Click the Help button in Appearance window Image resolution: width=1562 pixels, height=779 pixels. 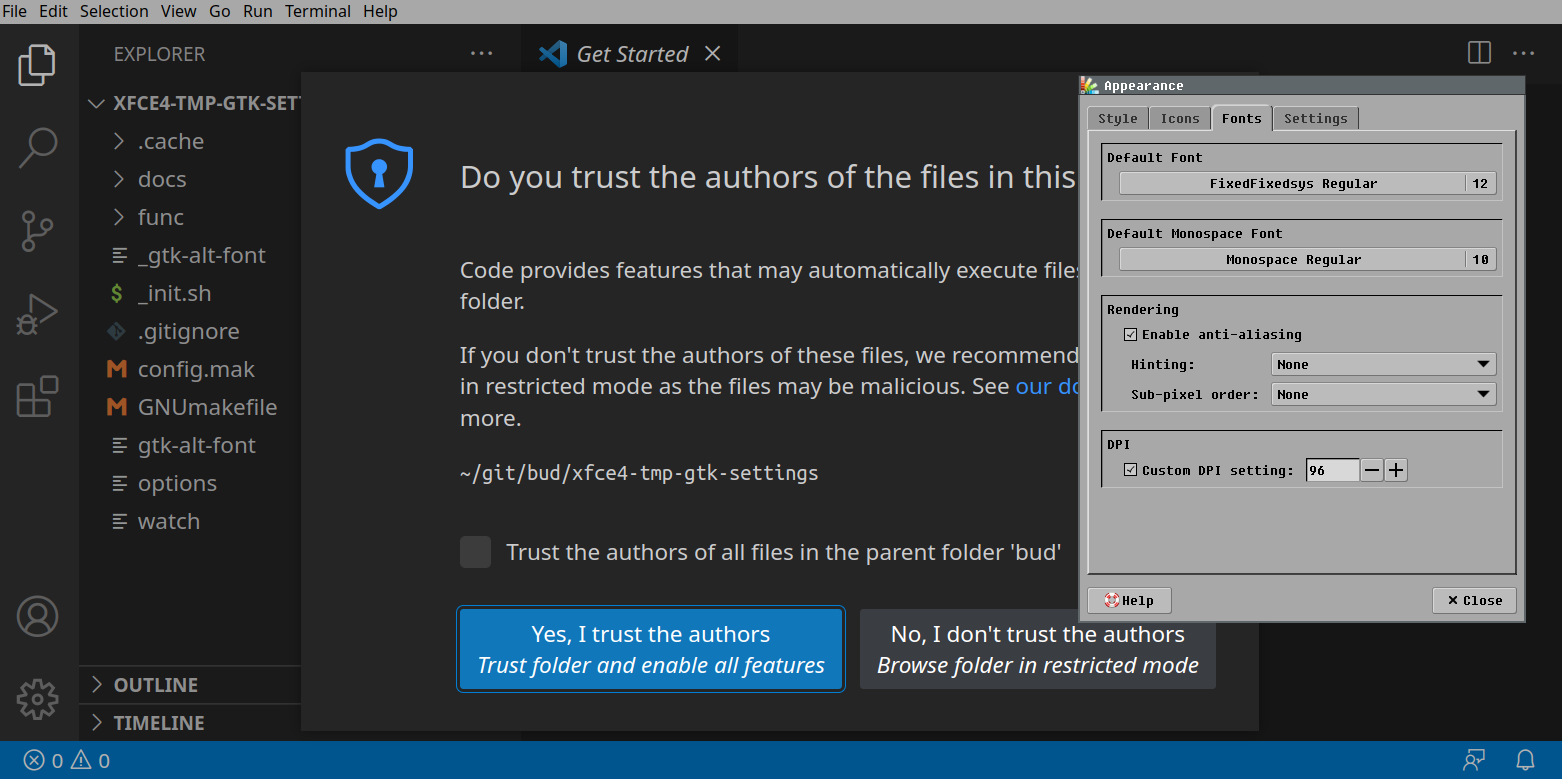1129,601
